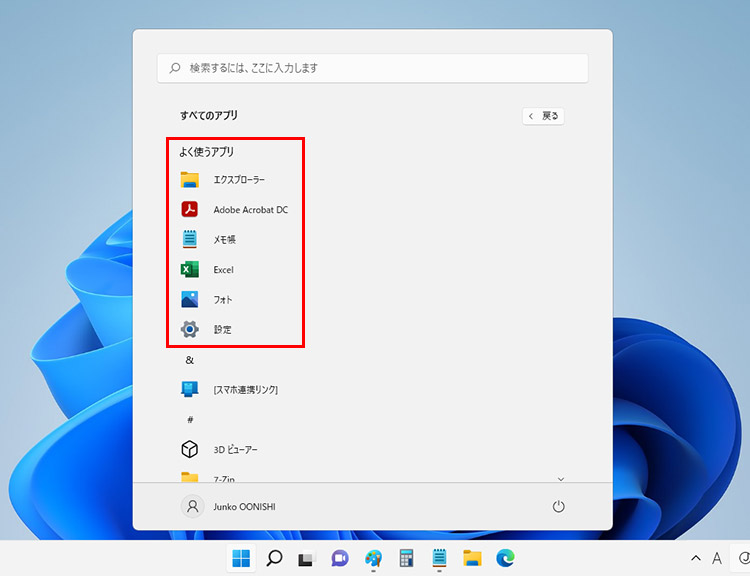Open メモ帳 in the app list

(224, 240)
